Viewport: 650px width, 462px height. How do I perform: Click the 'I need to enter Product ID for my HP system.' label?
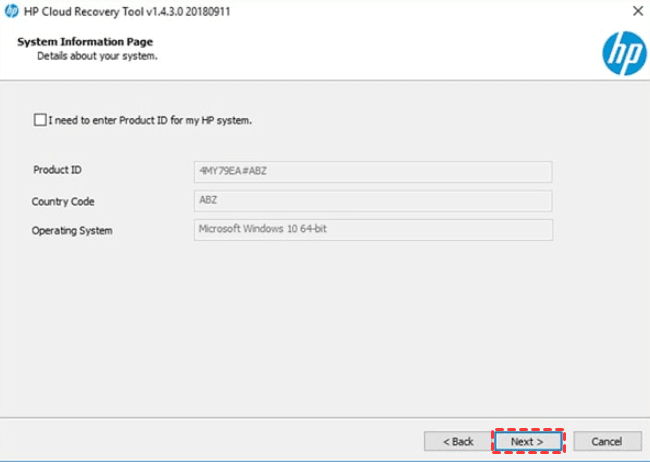pos(150,121)
